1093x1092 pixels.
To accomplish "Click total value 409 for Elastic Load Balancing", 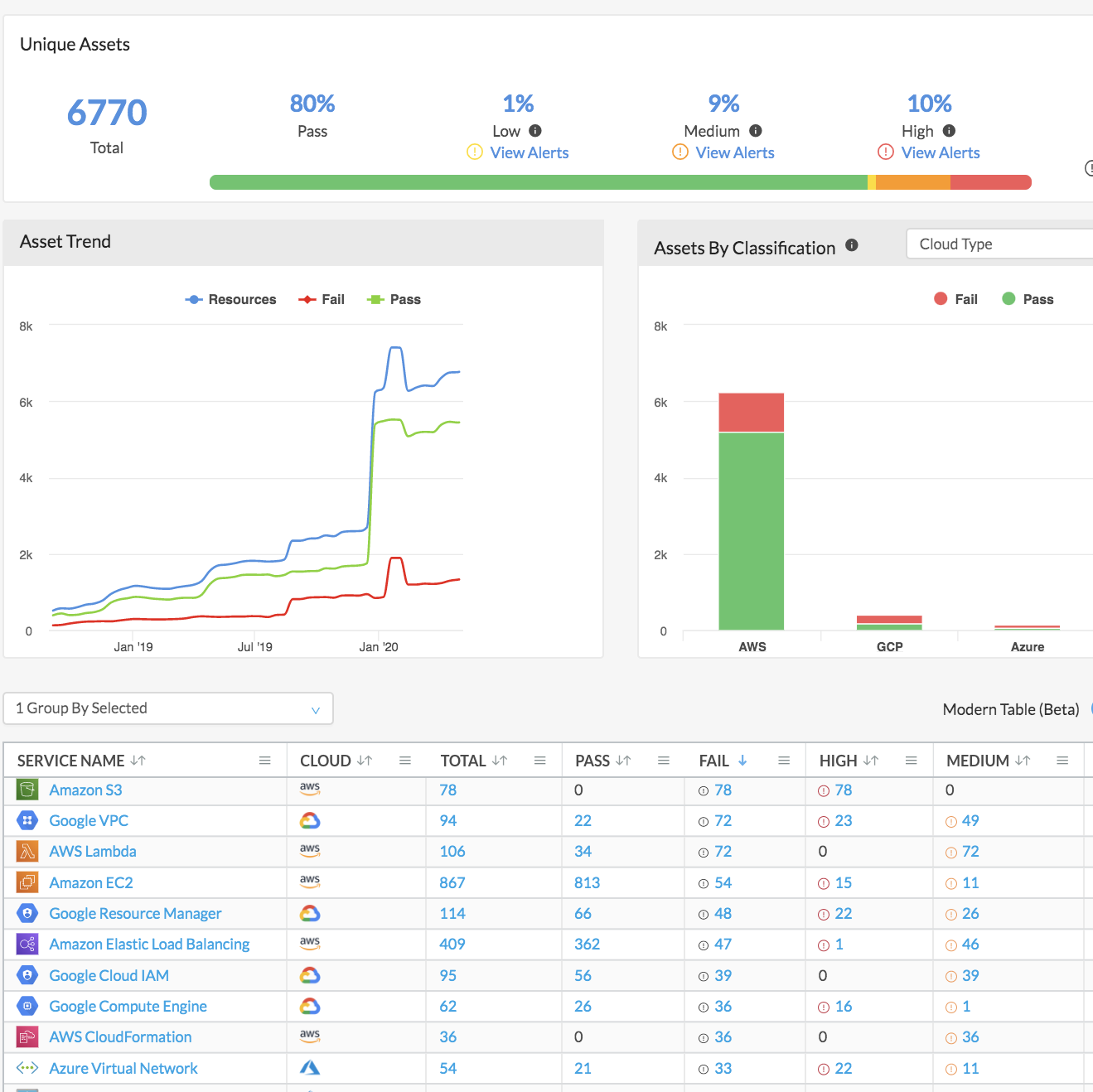I will pos(452,944).
